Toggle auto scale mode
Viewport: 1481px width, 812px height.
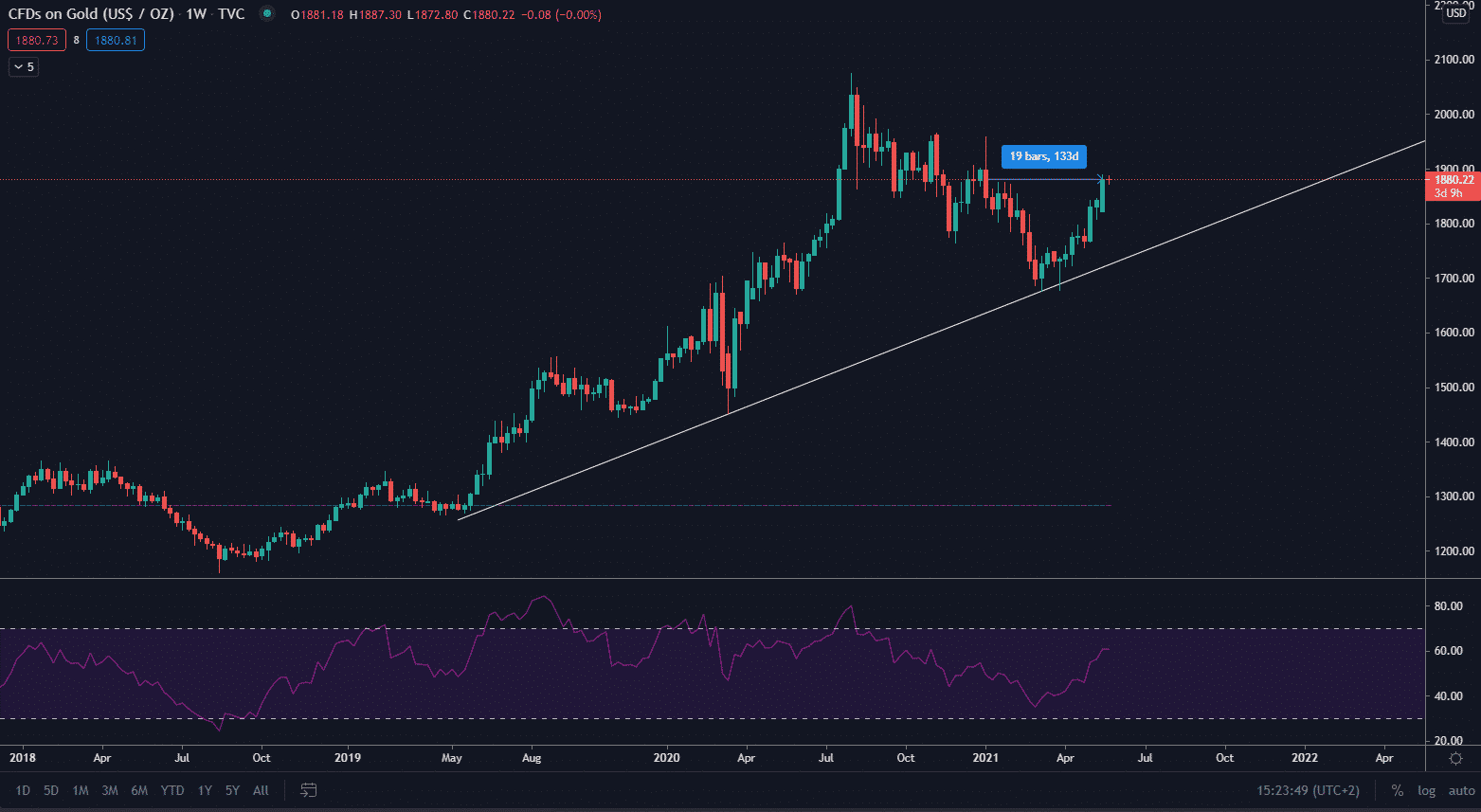(1461, 790)
